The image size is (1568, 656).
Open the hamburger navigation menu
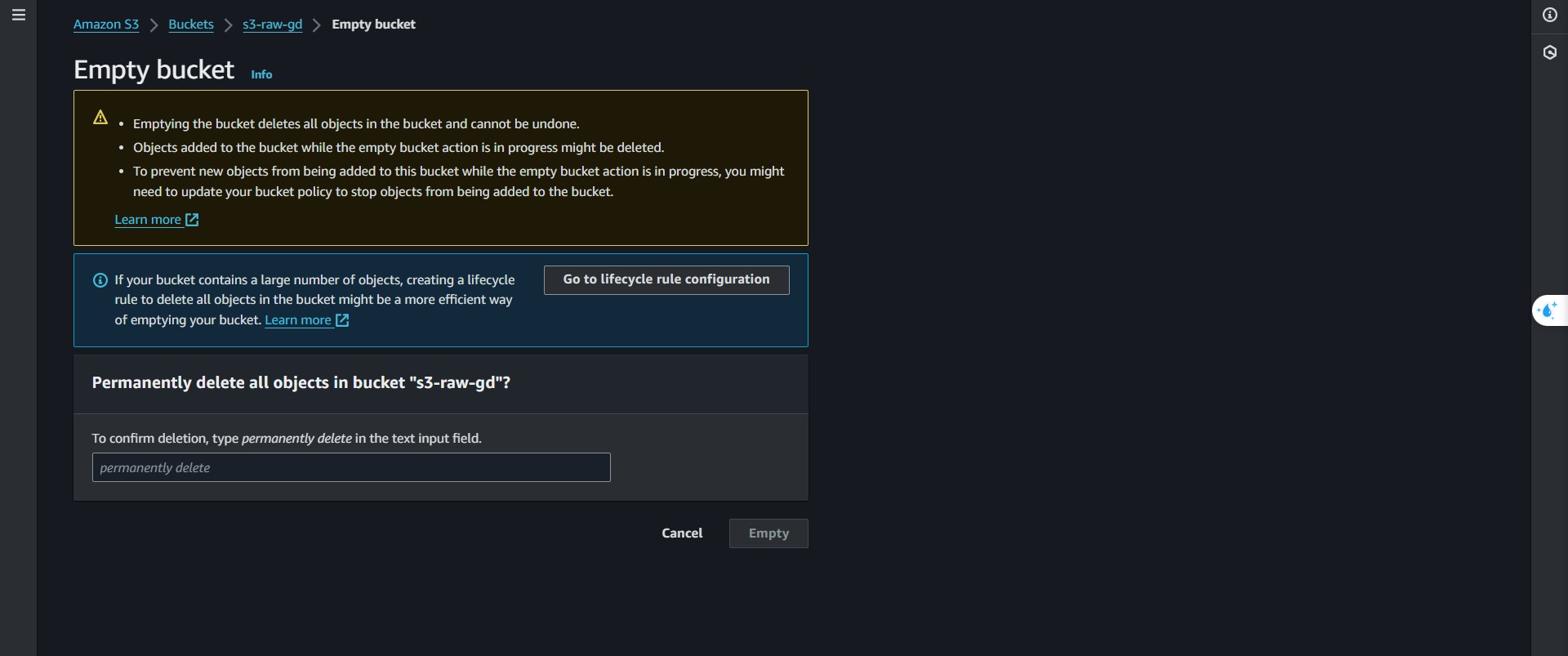tap(19, 15)
